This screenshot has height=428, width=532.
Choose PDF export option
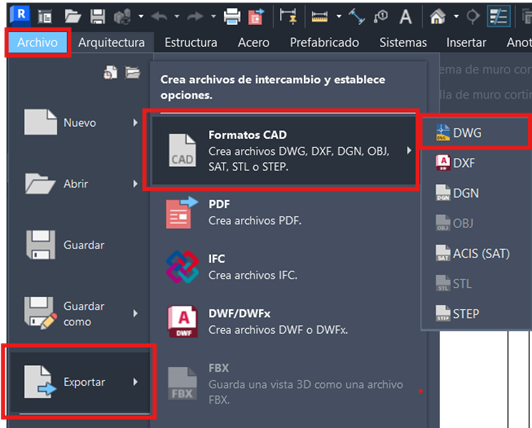click(x=284, y=213)
